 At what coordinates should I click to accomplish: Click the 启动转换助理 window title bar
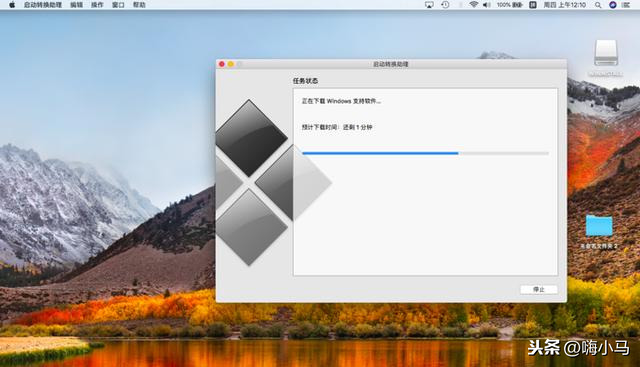391,64
